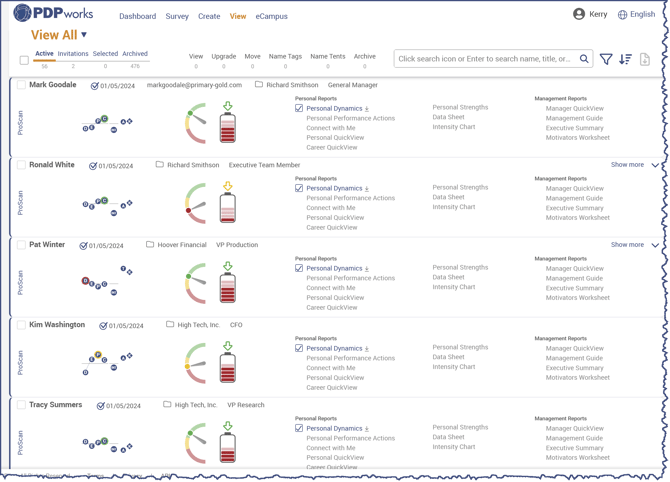Click the folder icon next to Hoover Financial

pos(150,244)
